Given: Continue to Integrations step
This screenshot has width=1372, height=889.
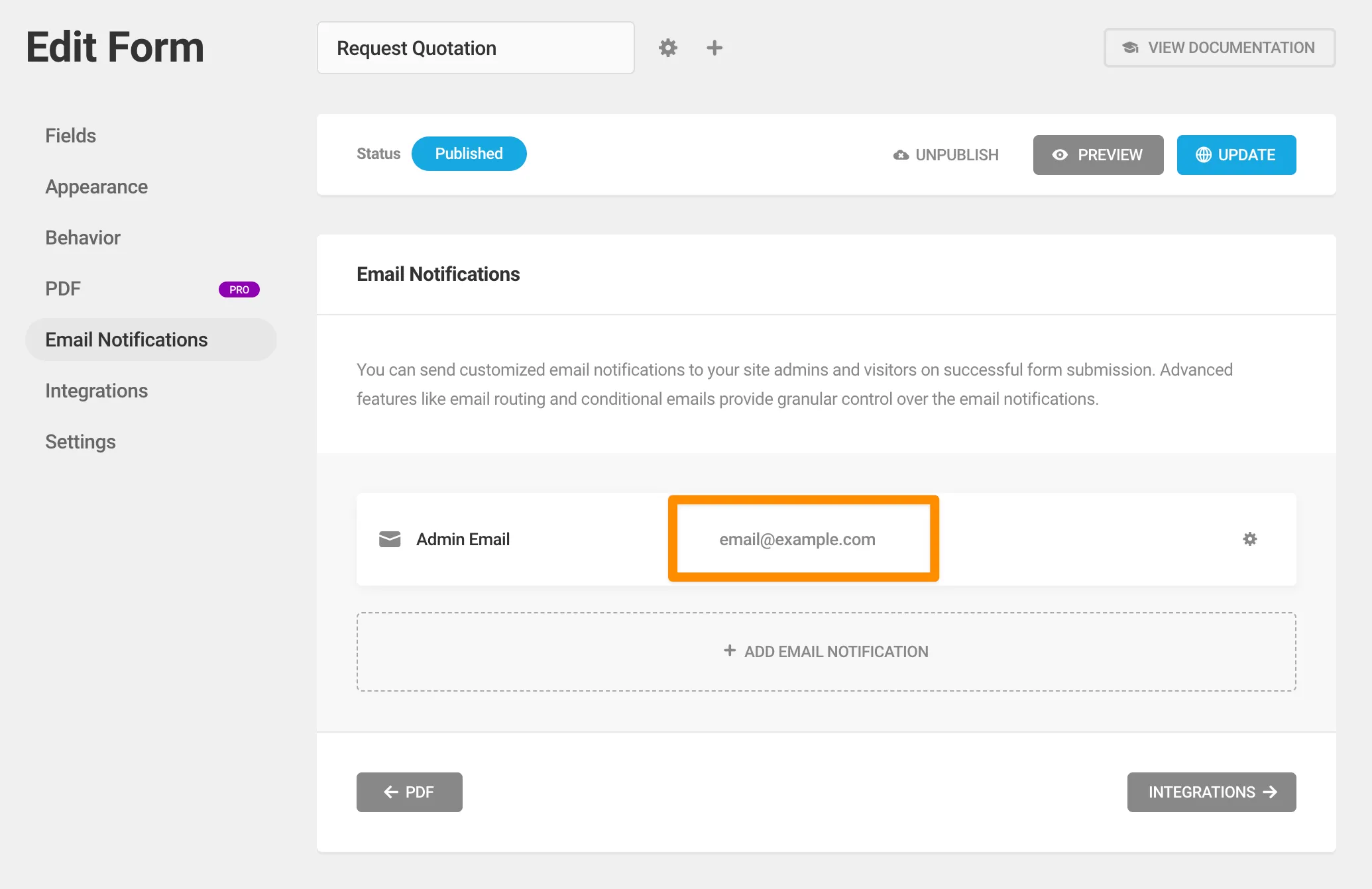Looking at the screenshot, I should coord(1211,792).
